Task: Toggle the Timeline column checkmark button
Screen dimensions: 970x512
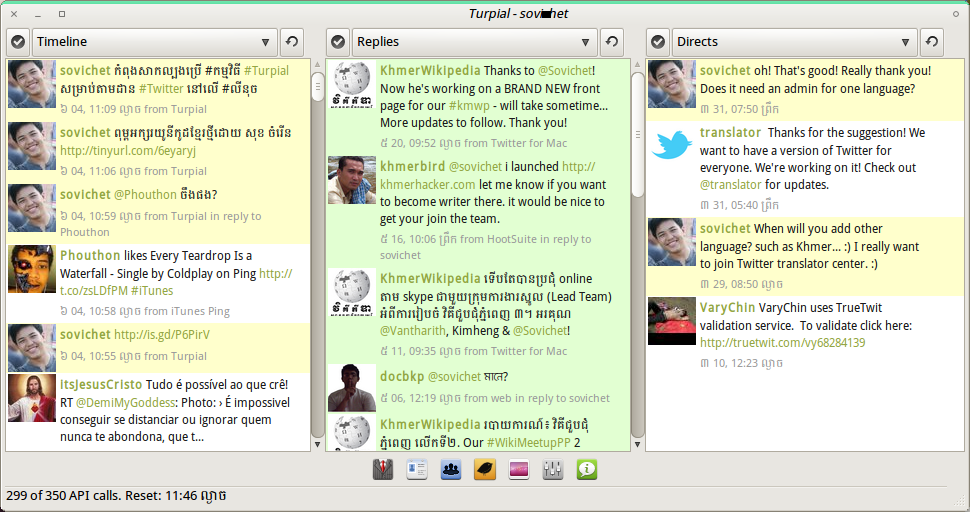Action: [x=19, y=42]
